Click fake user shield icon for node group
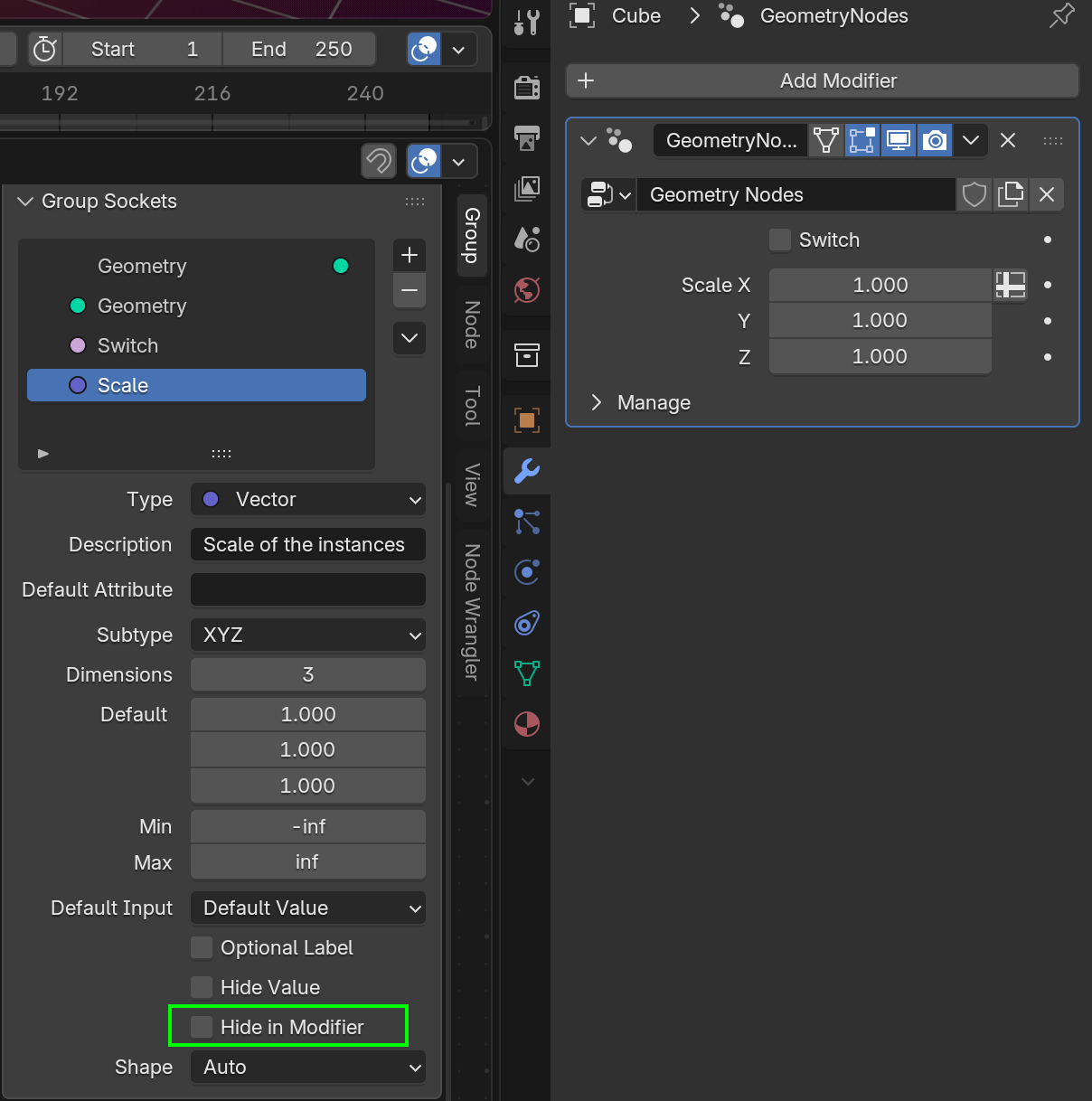 (x=974, y=194)
